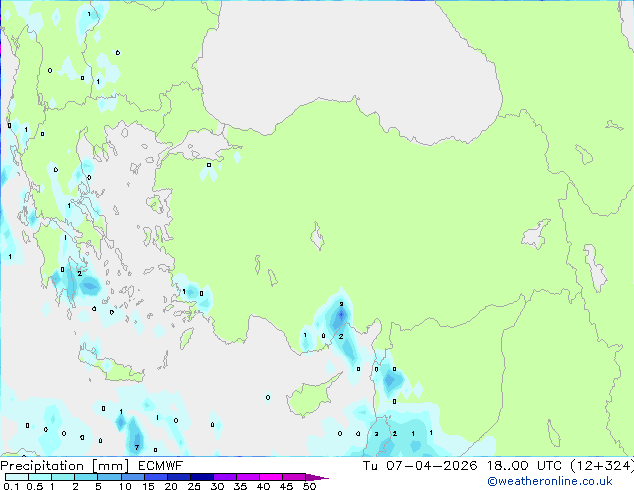Image resolution: width=634 pixels, height=490 pixels.
Task: Click the '0.1' legend scale label
Action: point(12,486)
